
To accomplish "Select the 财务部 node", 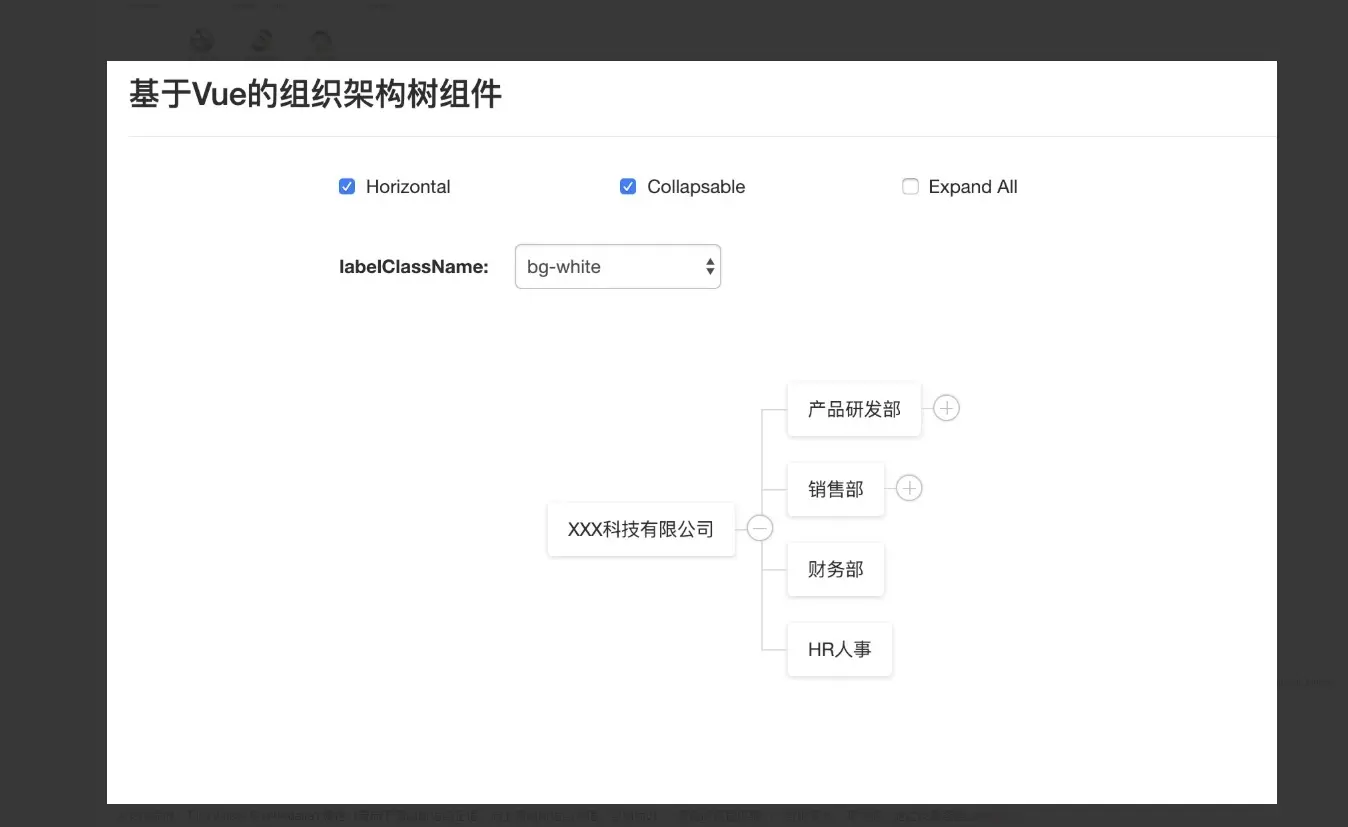I will point(836,569).
